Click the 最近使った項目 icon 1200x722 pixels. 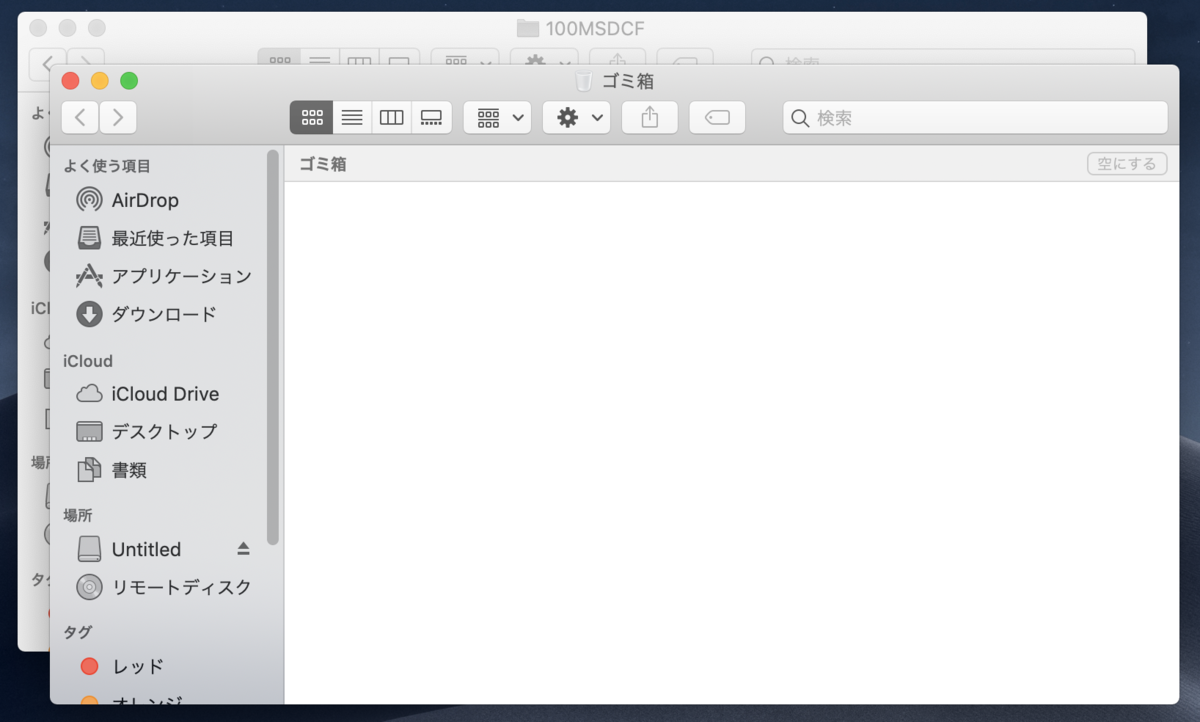pos(89,238)
